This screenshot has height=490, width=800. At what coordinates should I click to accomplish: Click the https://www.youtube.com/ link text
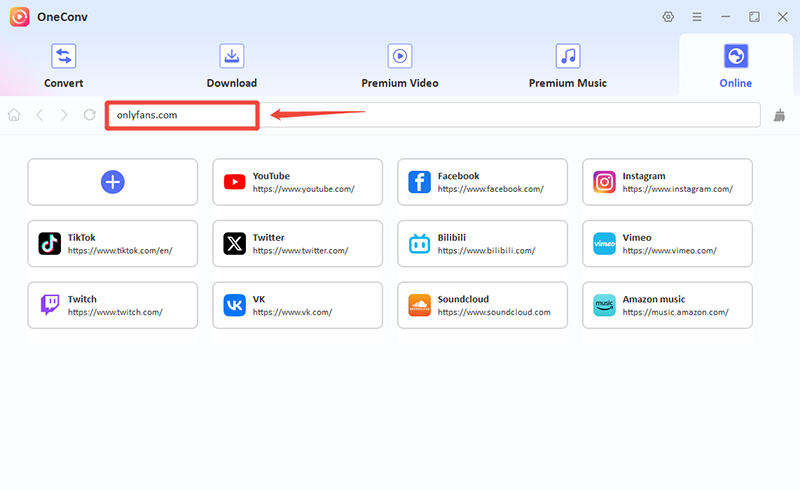304,189
